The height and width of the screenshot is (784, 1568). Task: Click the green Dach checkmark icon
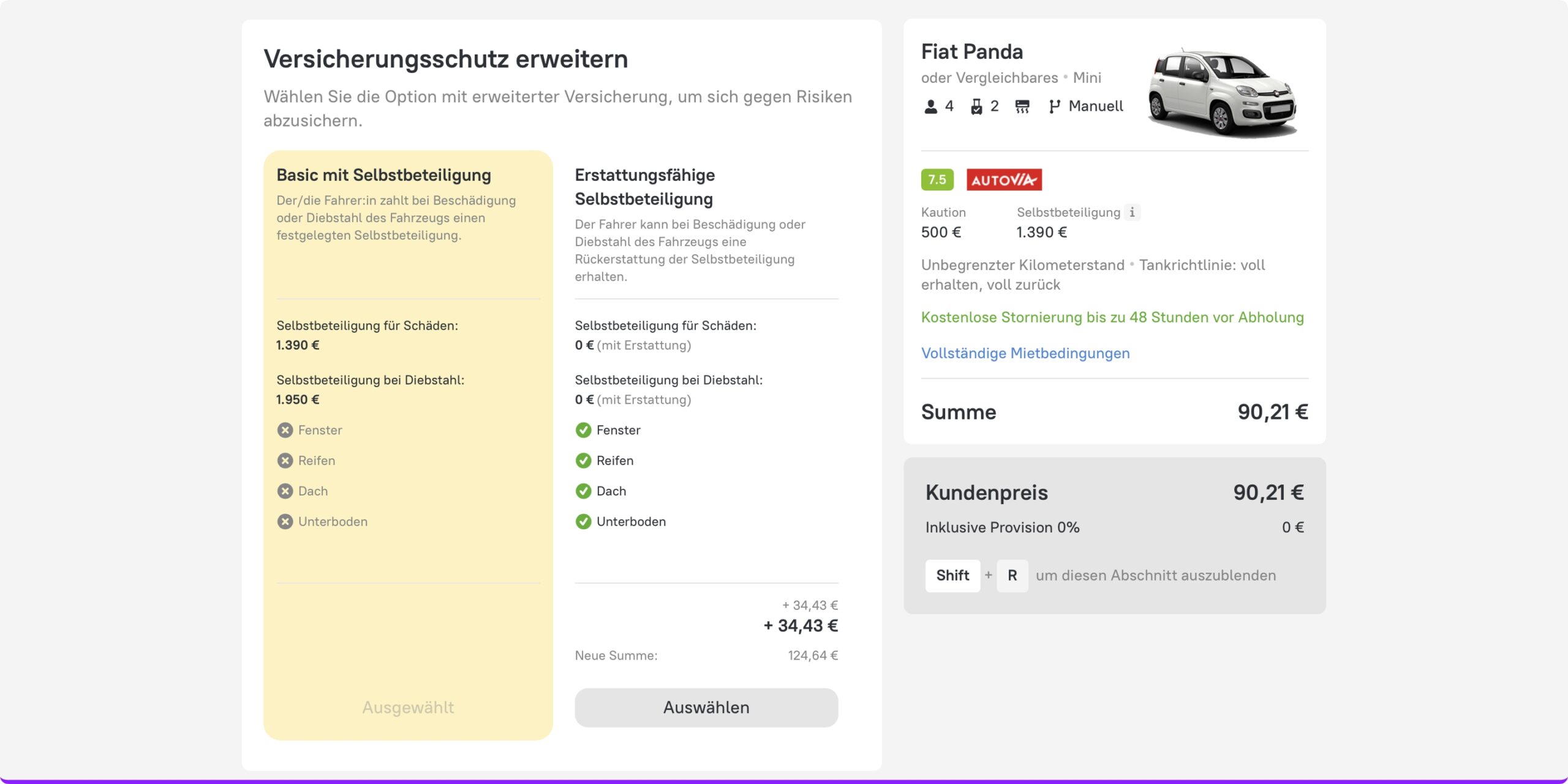583,491
